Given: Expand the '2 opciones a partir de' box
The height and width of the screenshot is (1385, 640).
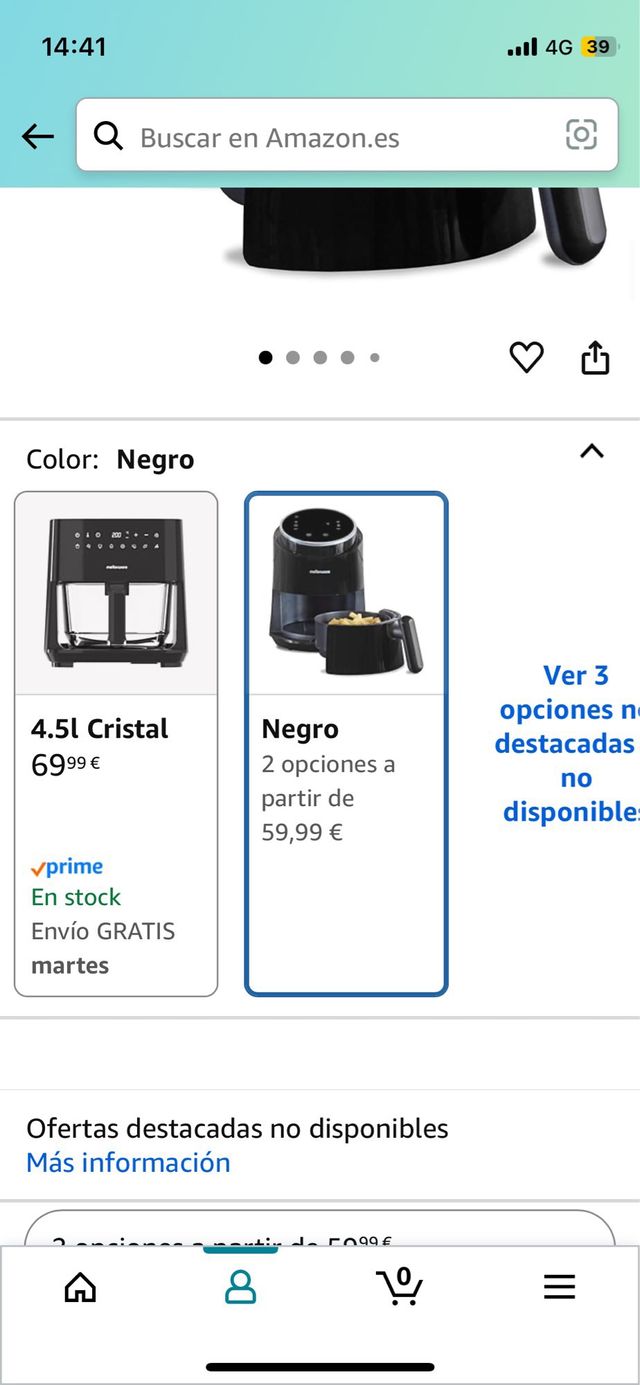Looking at the screenshot, I should click(x=320, y=1232).
